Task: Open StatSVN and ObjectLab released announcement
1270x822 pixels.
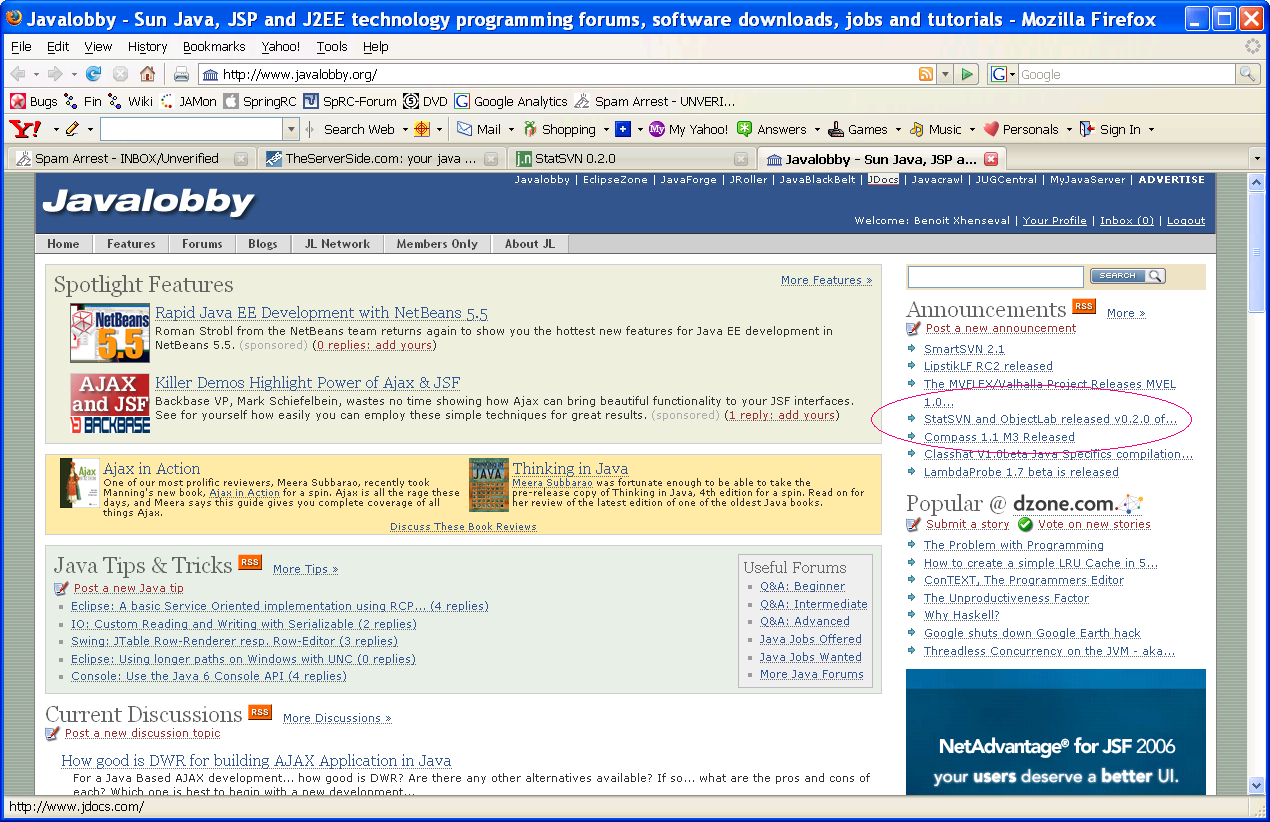Action: [x=1050, y=419]
